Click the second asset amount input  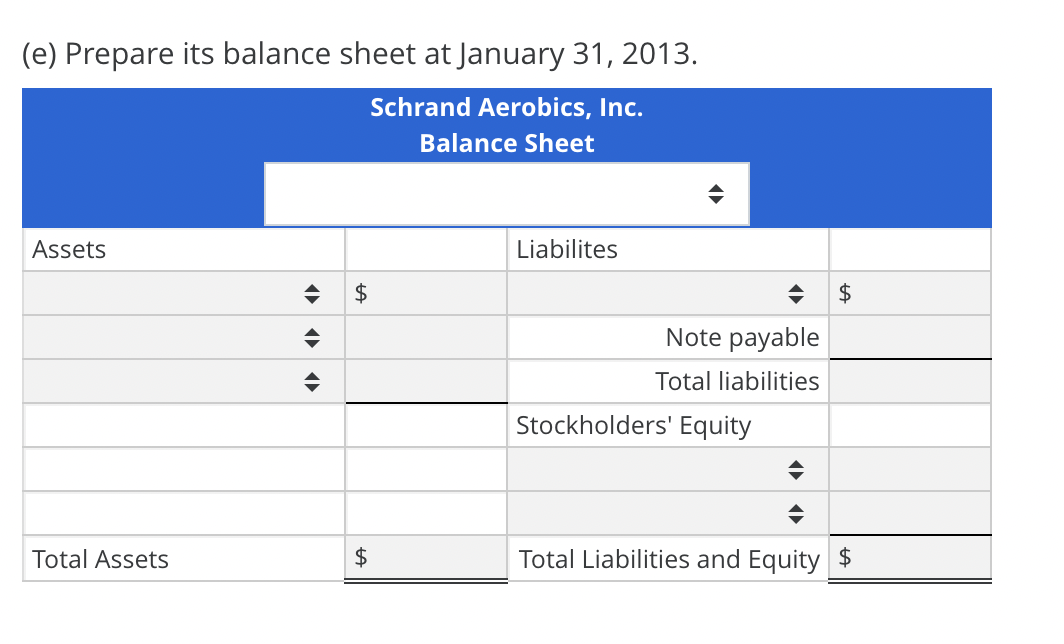[425, 337]
